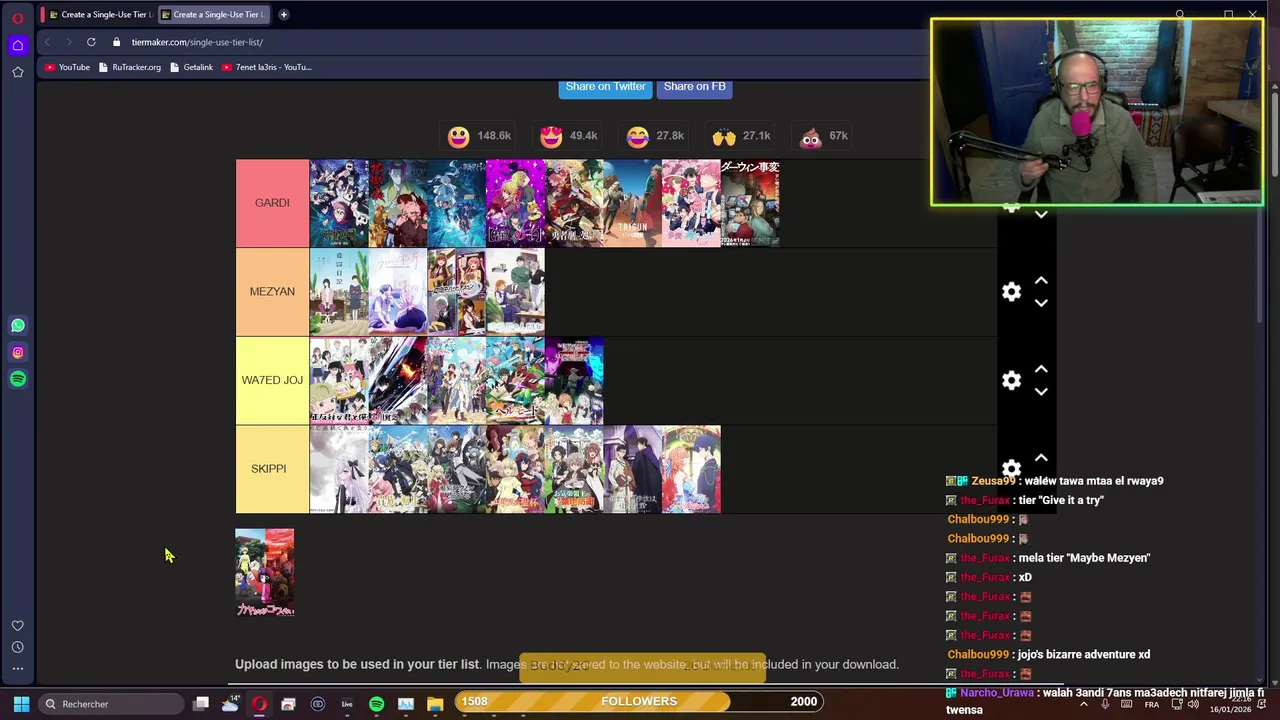Image resolution: width=1280 pixels, height=720 pixels.
Task: Move WA7ED JOJ row up with chevron
Action: 1041,369
